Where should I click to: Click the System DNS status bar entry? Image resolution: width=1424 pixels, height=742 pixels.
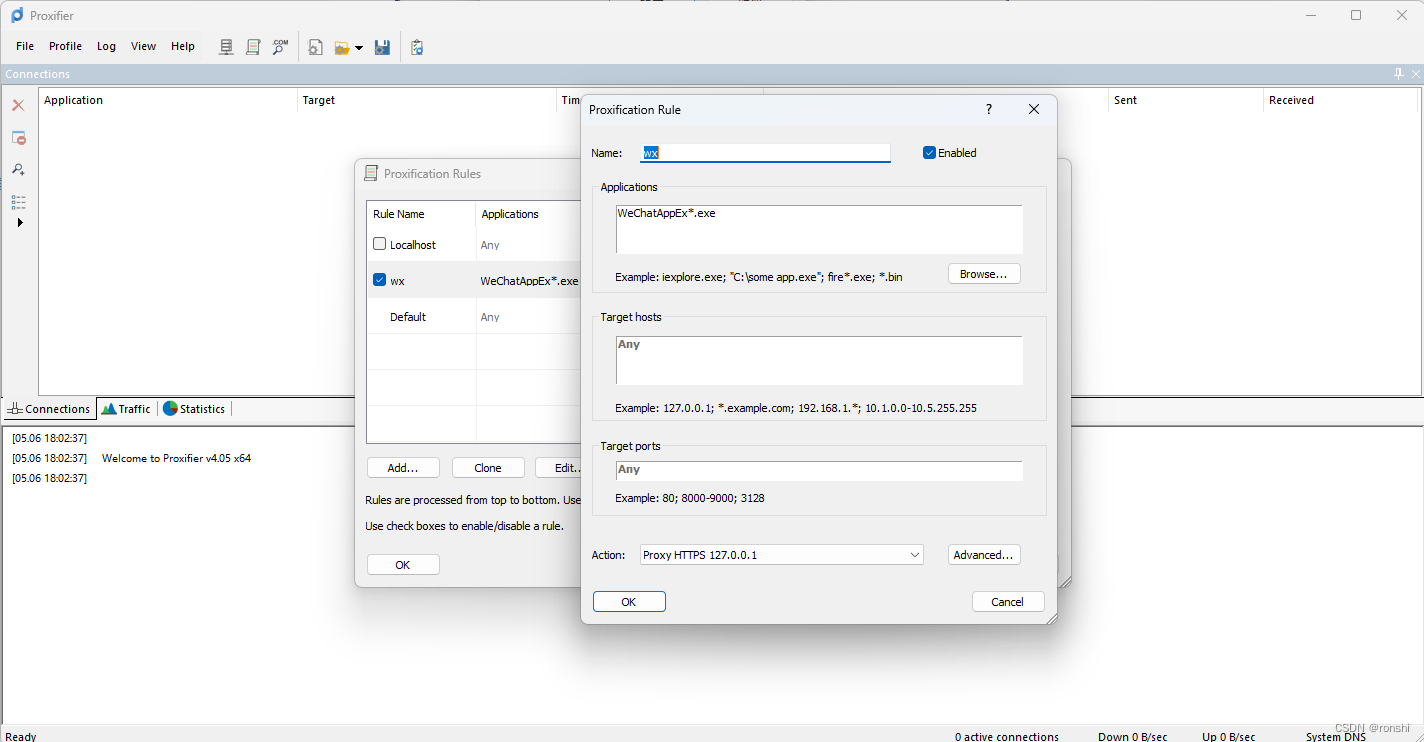click(1335, 737)
